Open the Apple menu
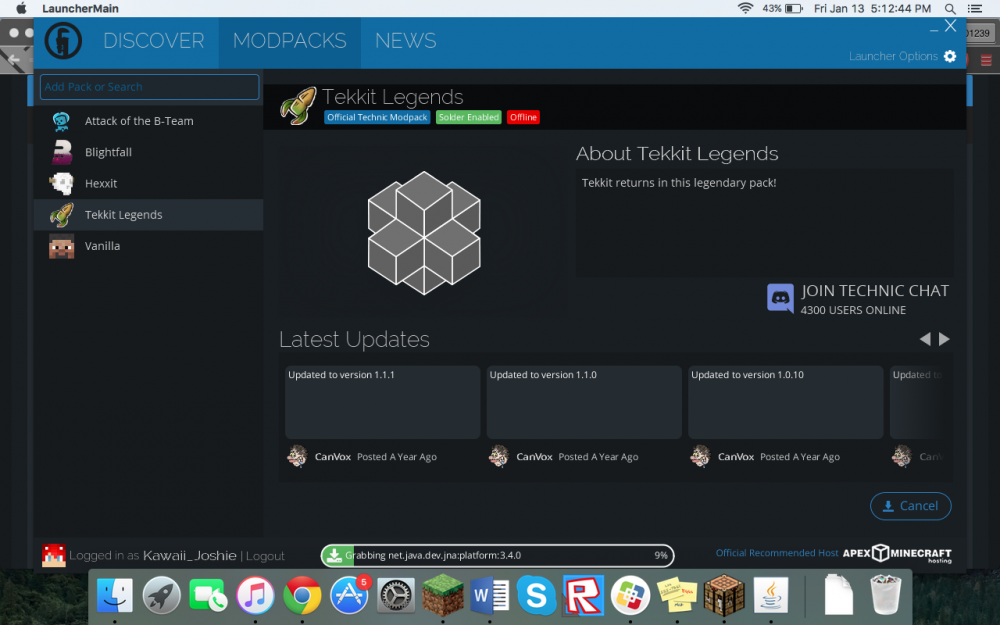 click(21, 8)
